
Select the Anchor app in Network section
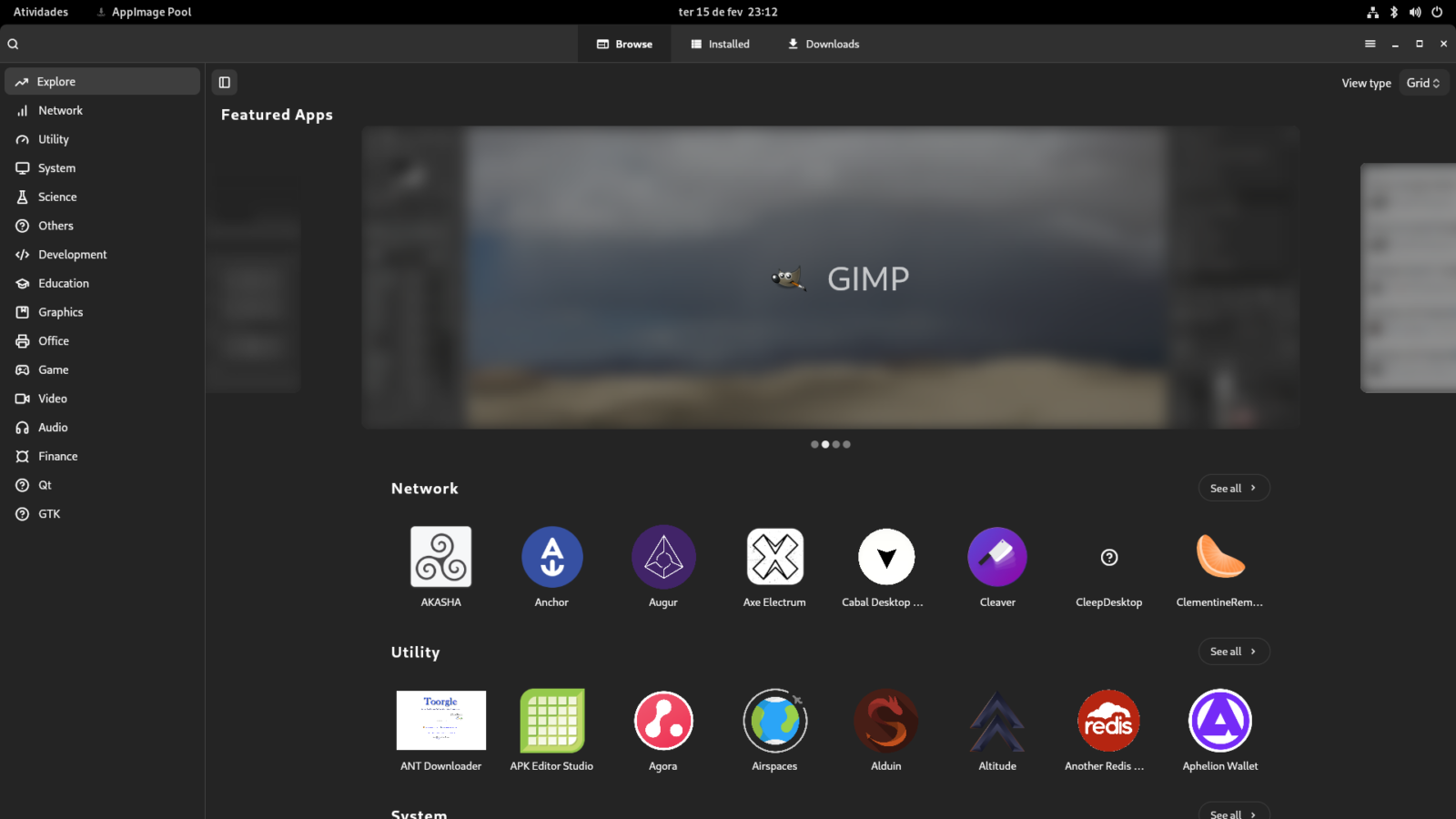[x=551, y=556]
